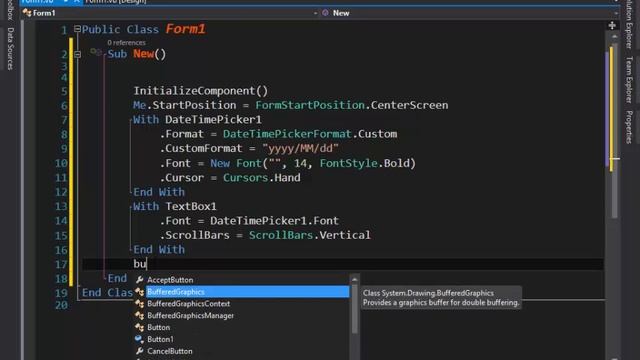Place cursor after typed "bu" on line 17
640x360 pixels.
point(147,264)
